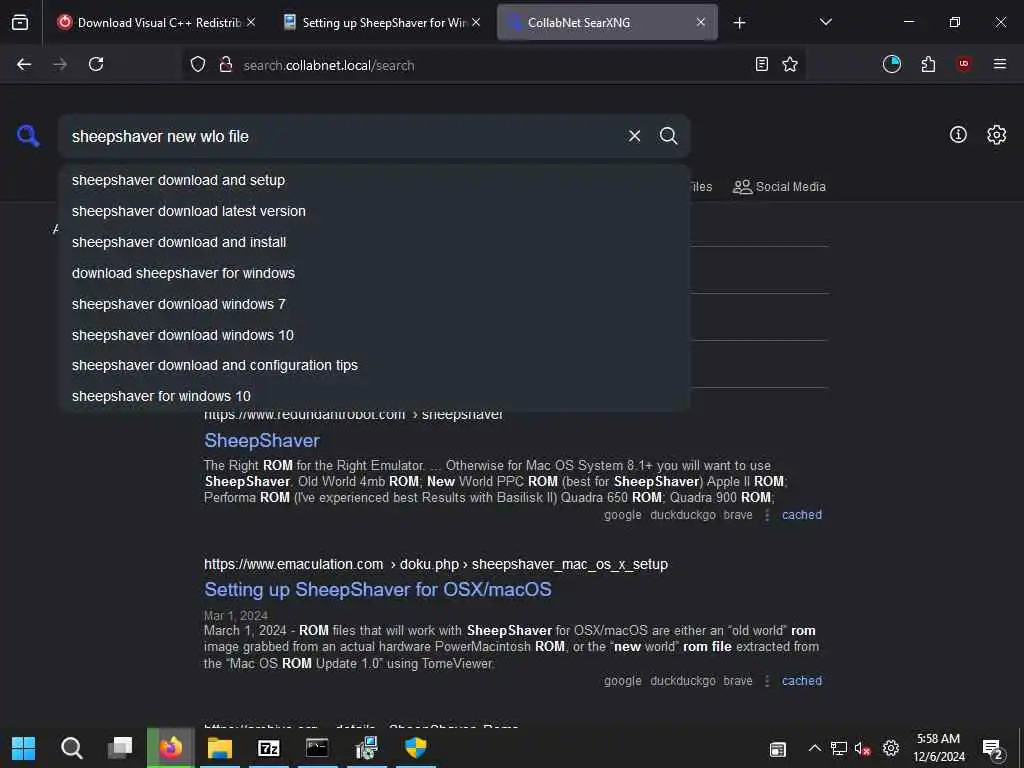Open the terminal window from taskbar
Viewport: 1024px width, 768px height.
click(x=317, y=748)
